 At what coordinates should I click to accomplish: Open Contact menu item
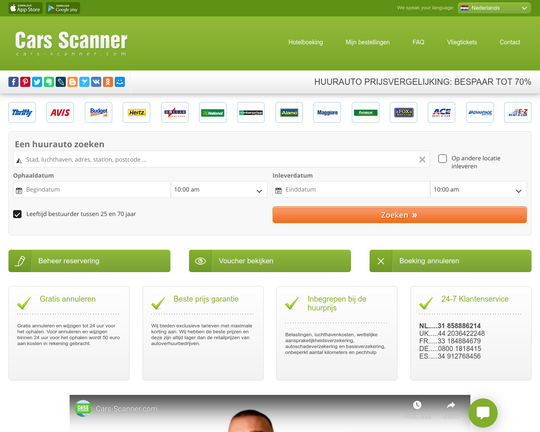(510, 42)
